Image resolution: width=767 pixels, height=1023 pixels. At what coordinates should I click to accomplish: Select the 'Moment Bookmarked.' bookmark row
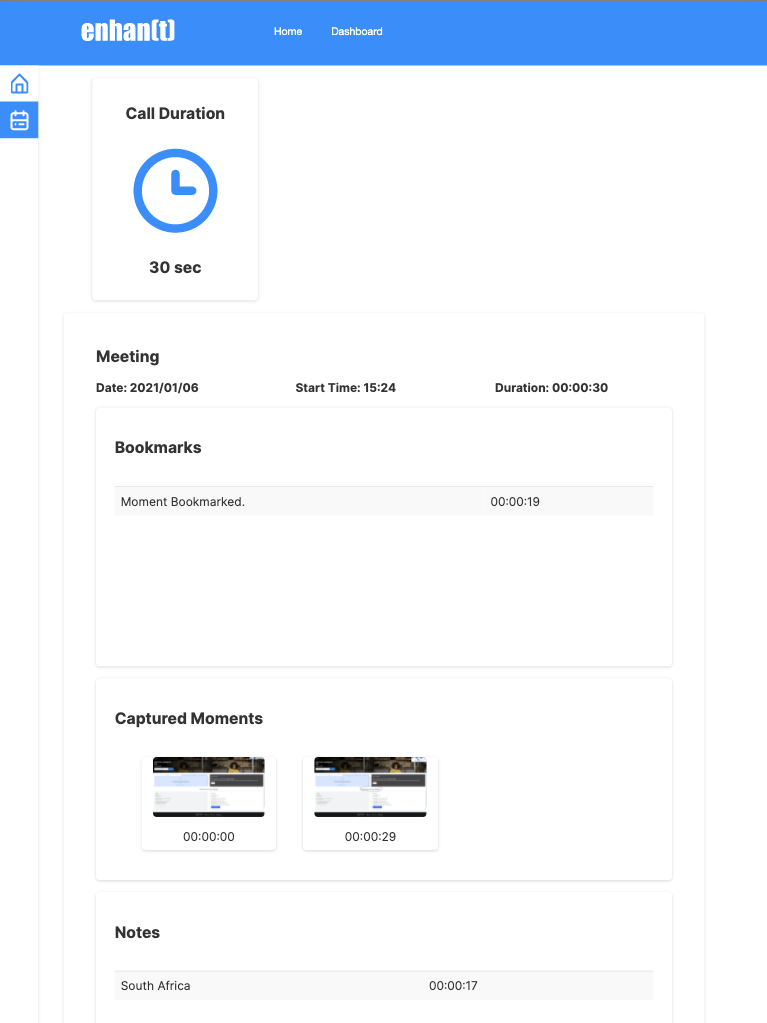[183, 502]
